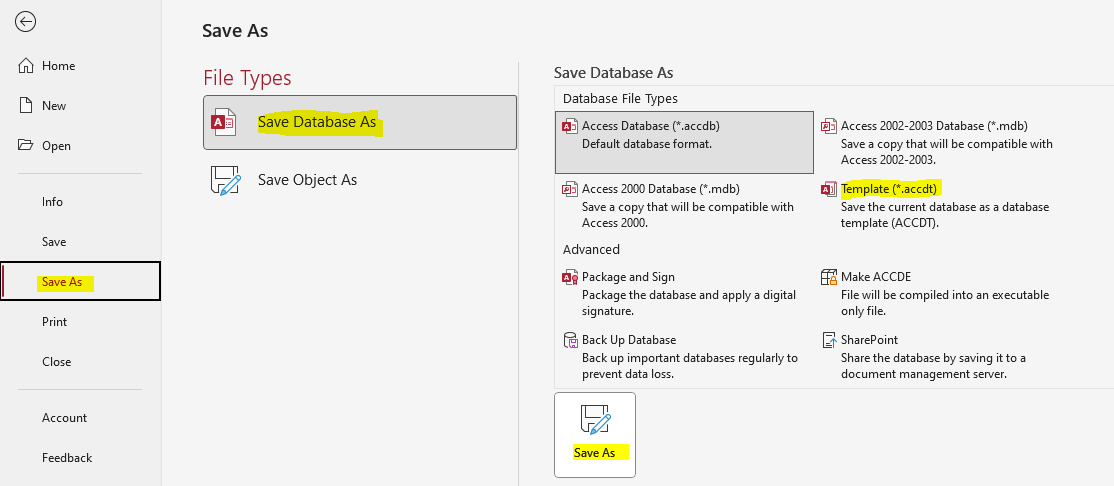The height and width of the screenshot is (486, 1114).
Task: Select Back Up Database option
Action: click(x=684, y=357)
